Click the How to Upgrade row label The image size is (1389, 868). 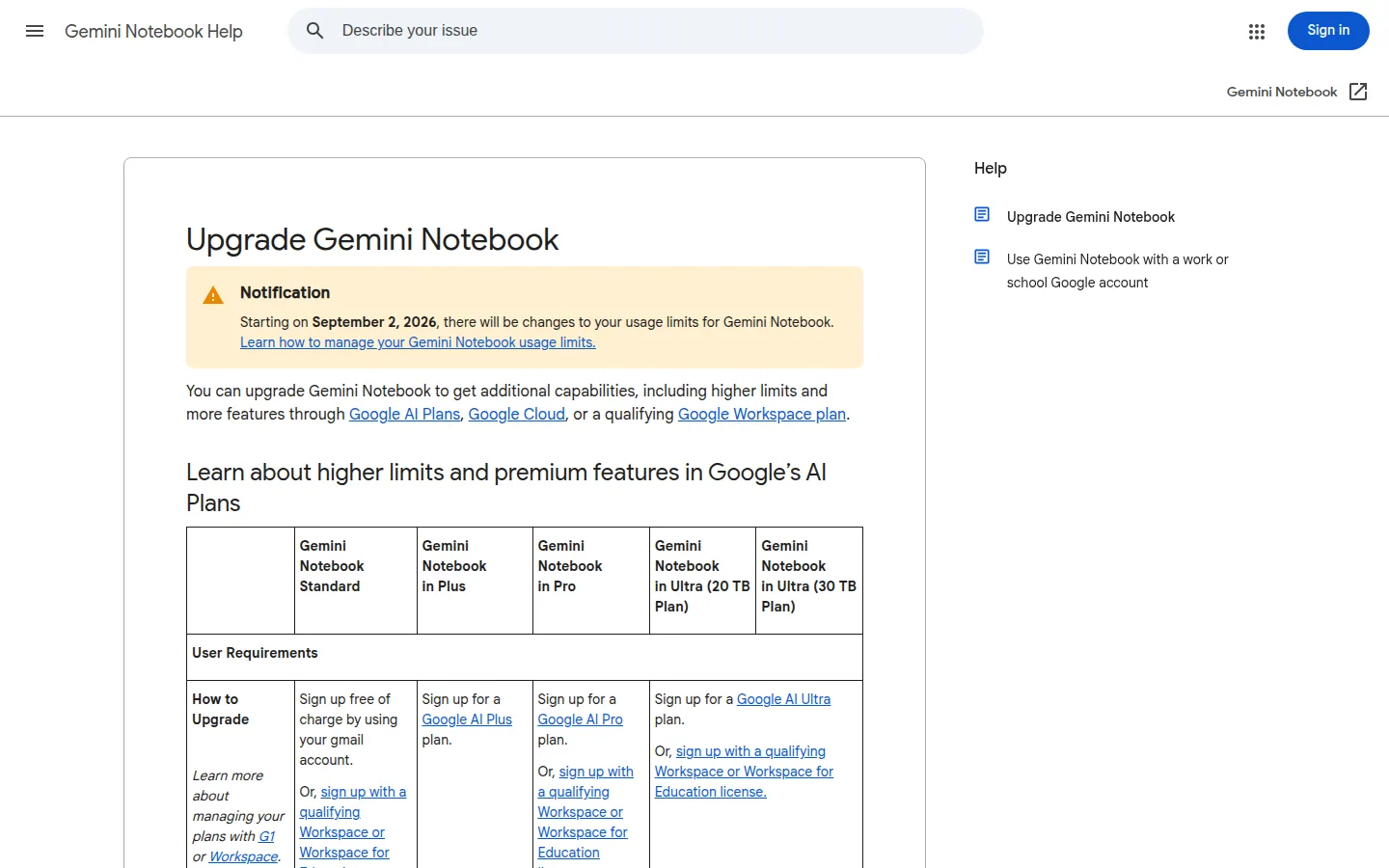(x=221, y=709)
